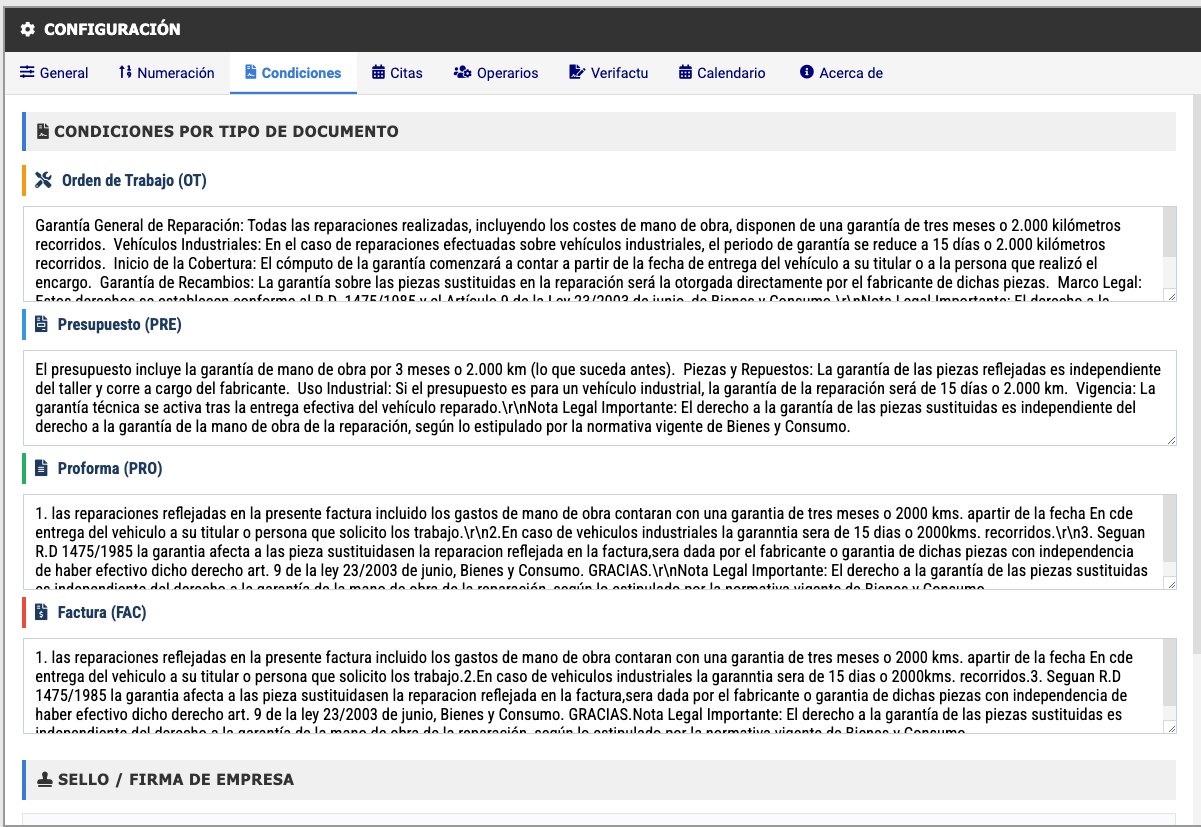Image resolution: width=1201 pixels, height=827 pixels.
Task: Open the Citas tab
Action: (x=397, y=73)
